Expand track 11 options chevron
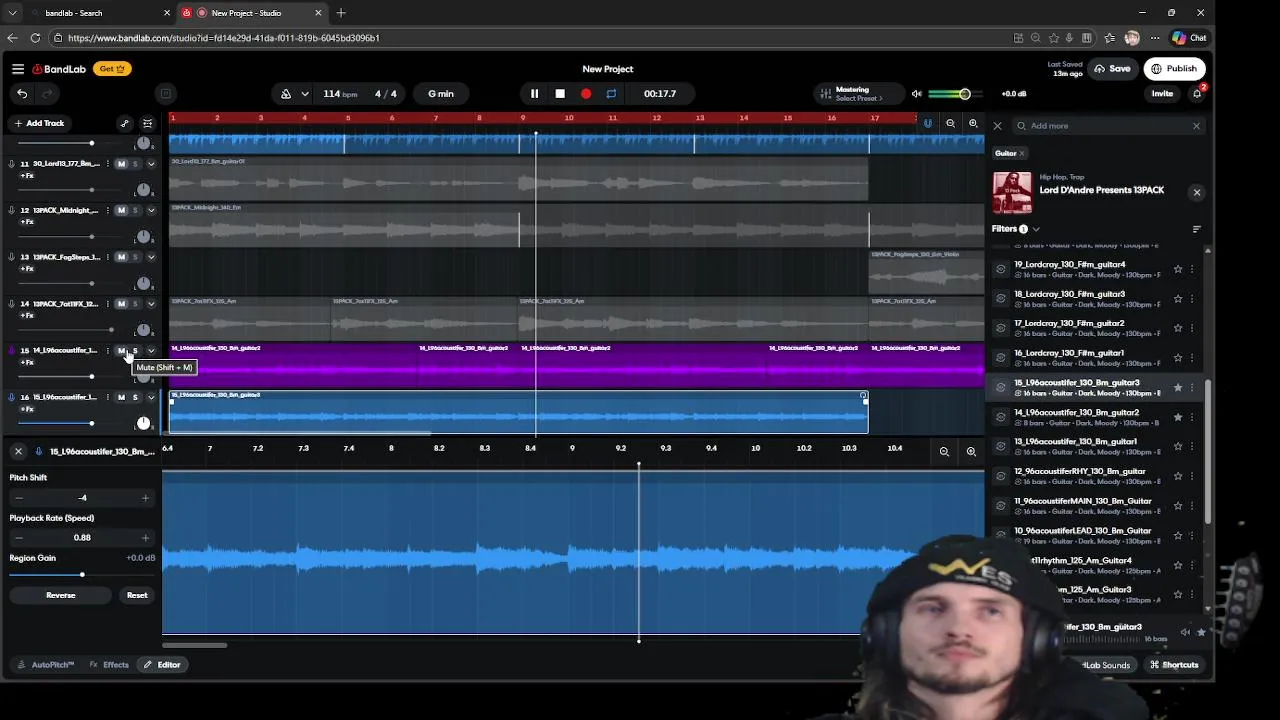The image size is (1280, 720). [151, 164]
